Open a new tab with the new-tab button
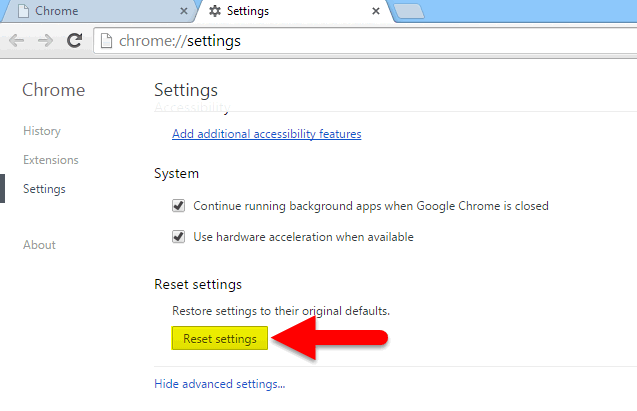The height and width of the screenshot is (411, 637). coord(410,11)
